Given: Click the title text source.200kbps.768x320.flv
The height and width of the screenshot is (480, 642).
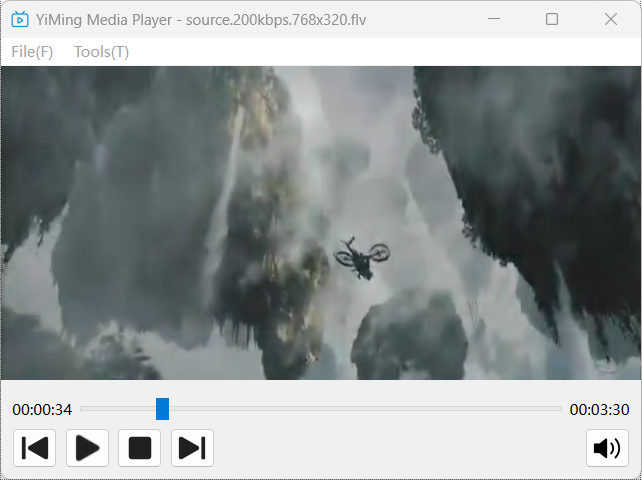Looking at the screenshot, I should 276,20.
